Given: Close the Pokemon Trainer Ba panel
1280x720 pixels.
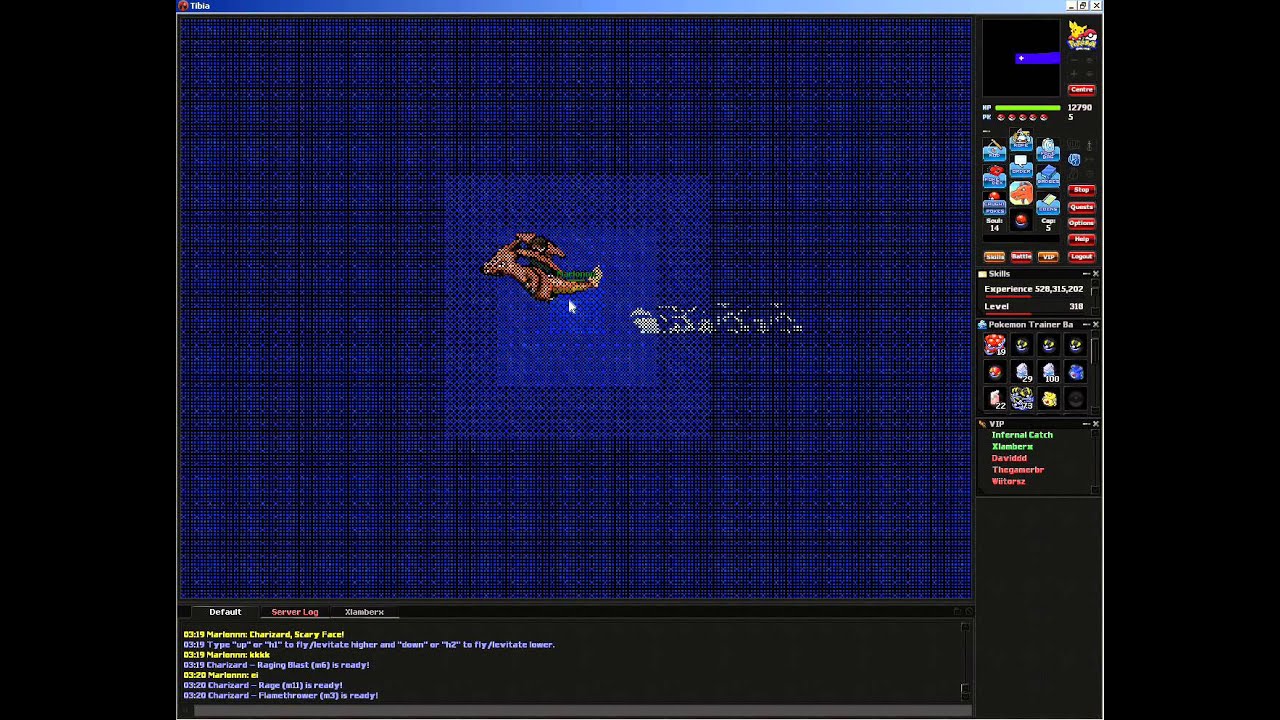Looking at the screenshot, I should (x=1096, y=325).
